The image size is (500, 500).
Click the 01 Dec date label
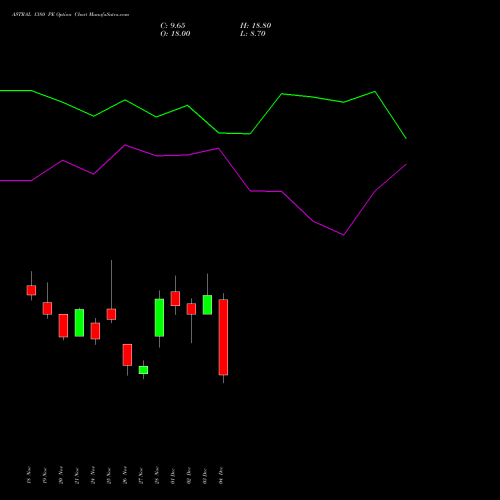pos(173,475)
